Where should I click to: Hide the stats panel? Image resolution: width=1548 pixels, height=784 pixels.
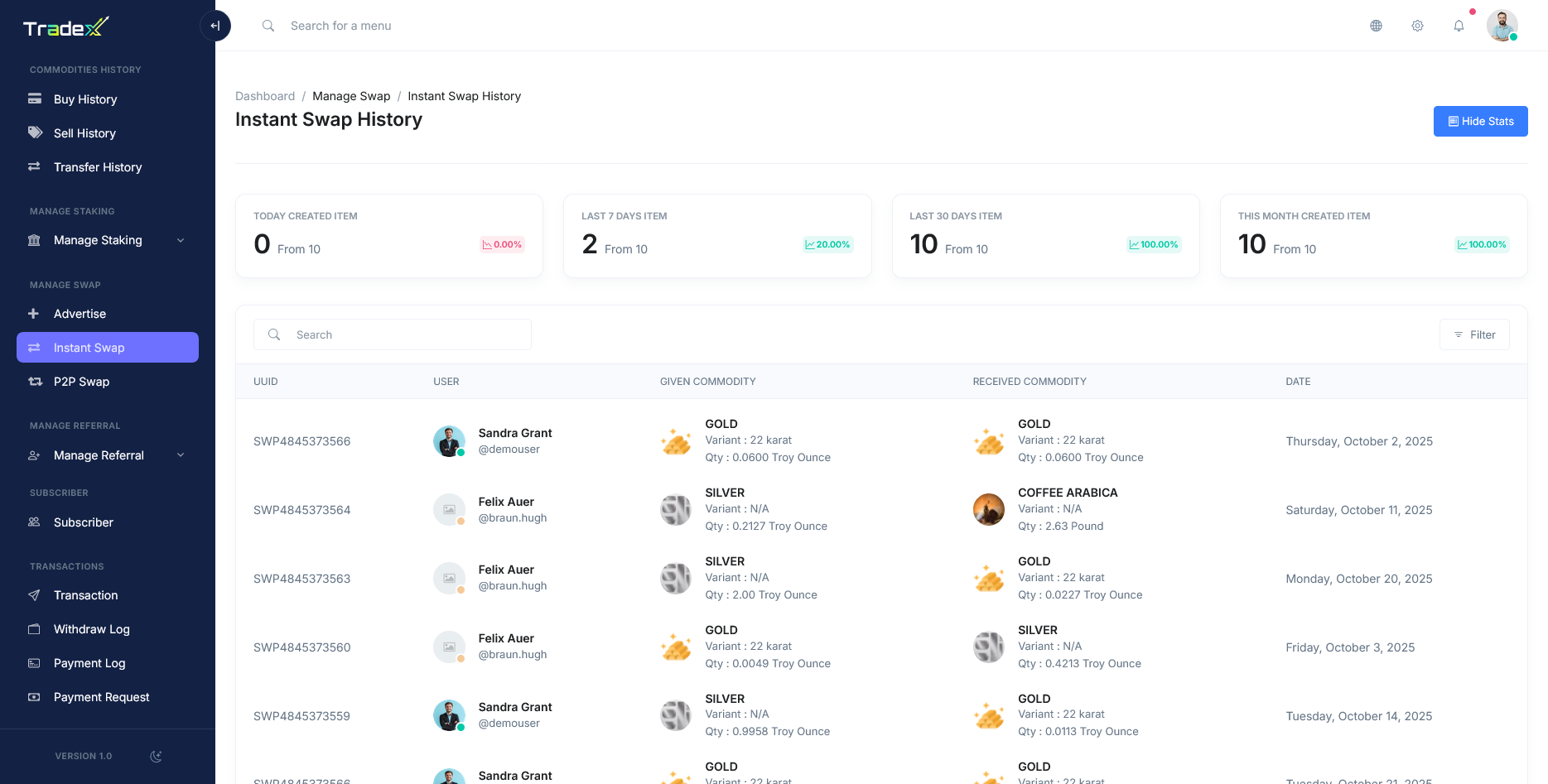1480,121
